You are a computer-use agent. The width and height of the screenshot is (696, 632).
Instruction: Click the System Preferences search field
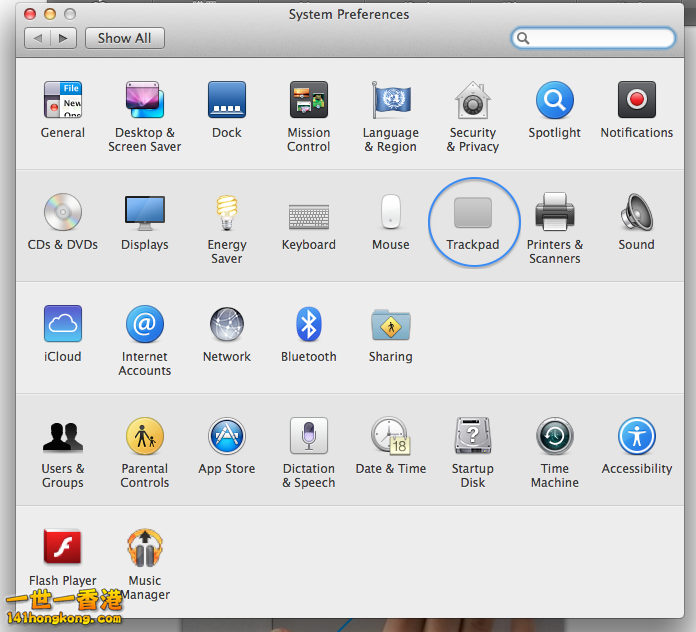(x=593, y=38)
